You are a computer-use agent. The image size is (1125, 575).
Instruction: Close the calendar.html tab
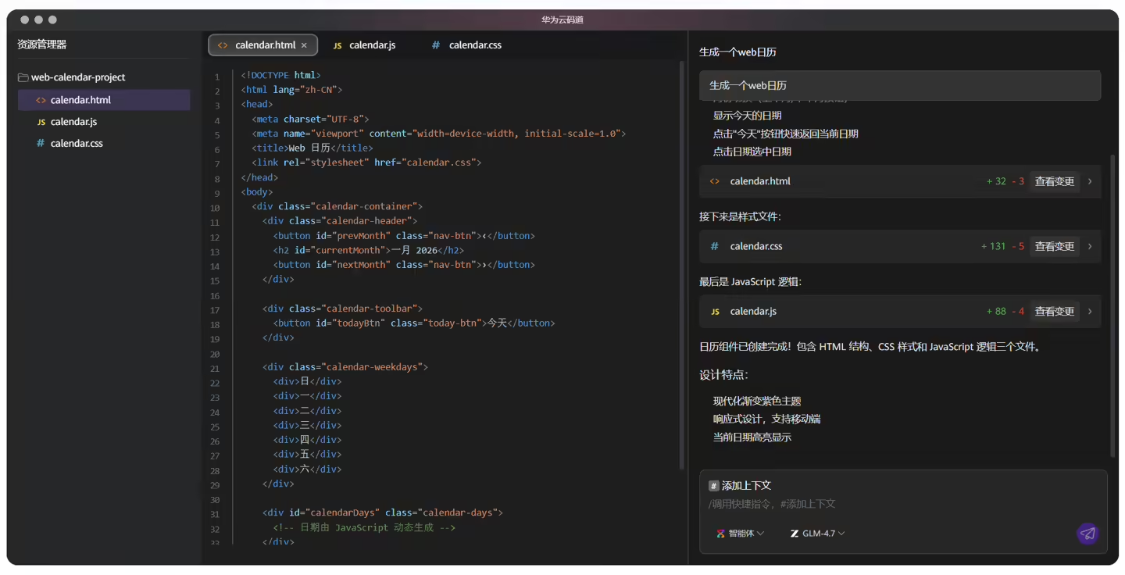point(304,45)
